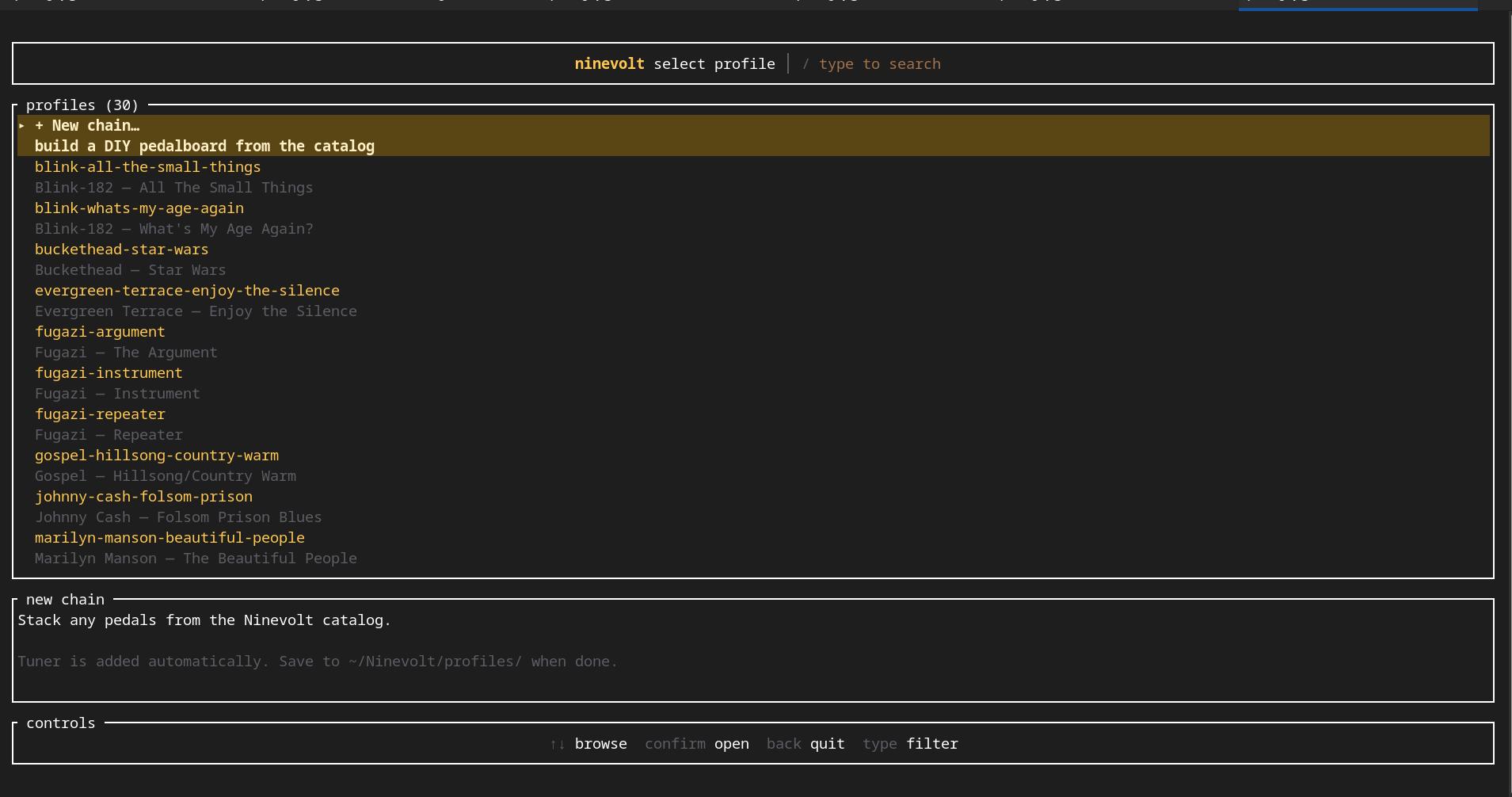Click description 'Fugazi — Repeater'
Screen dimensions: 1512x797
click(x=109, y=434)
